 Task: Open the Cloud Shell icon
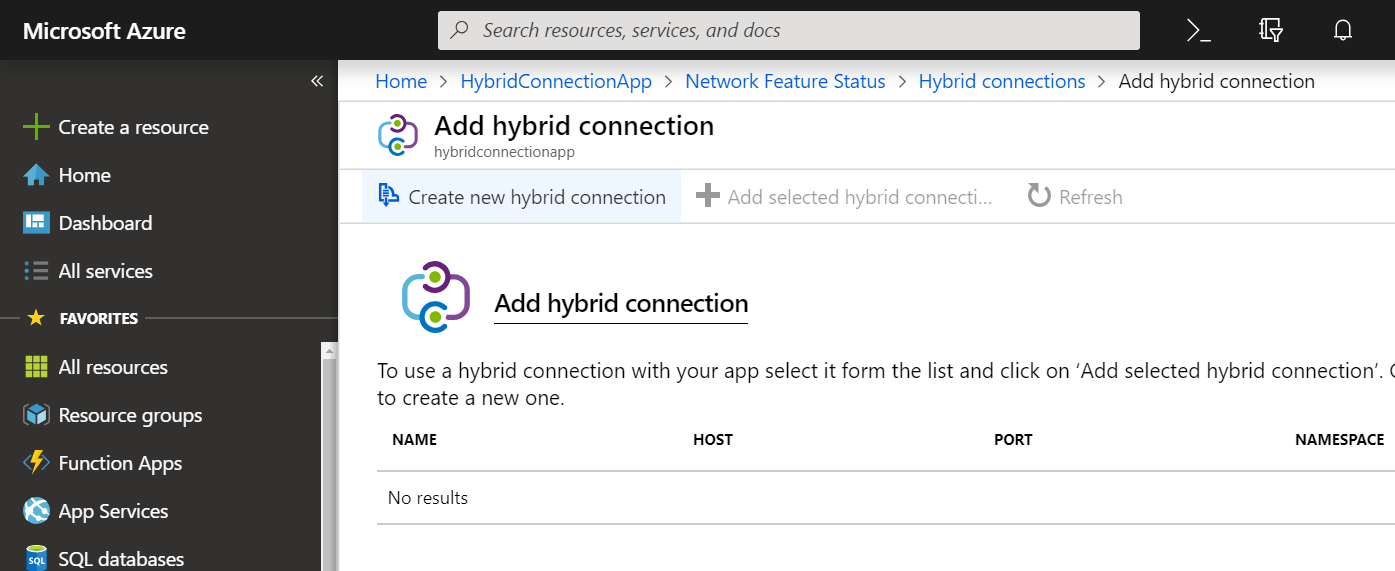coord(1199,30)
